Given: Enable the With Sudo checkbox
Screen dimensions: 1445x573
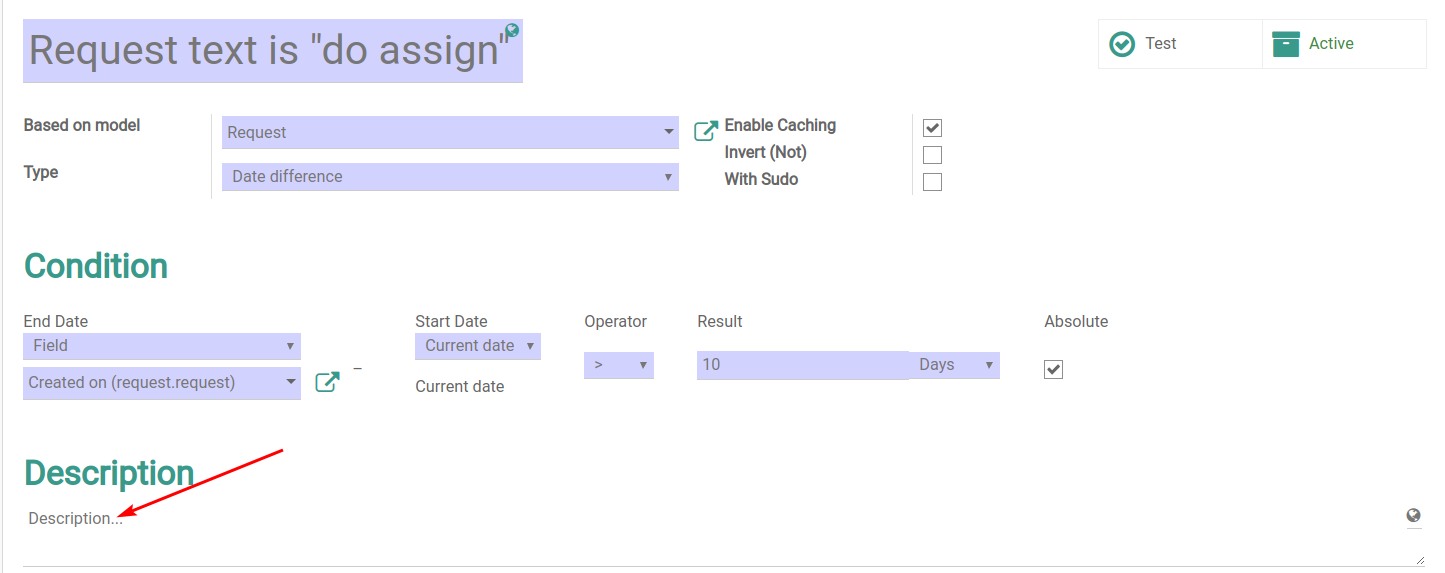Looking at the screenshot, I should [x=932, y=182].
